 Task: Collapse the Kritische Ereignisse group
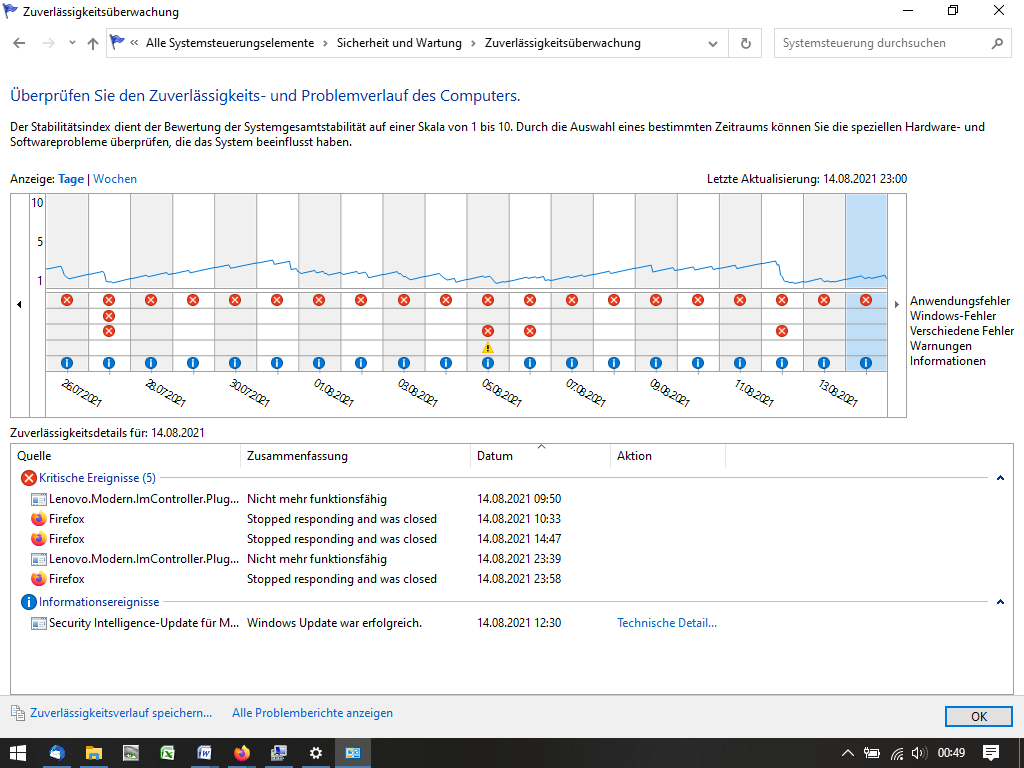(x=1000, y=478)
